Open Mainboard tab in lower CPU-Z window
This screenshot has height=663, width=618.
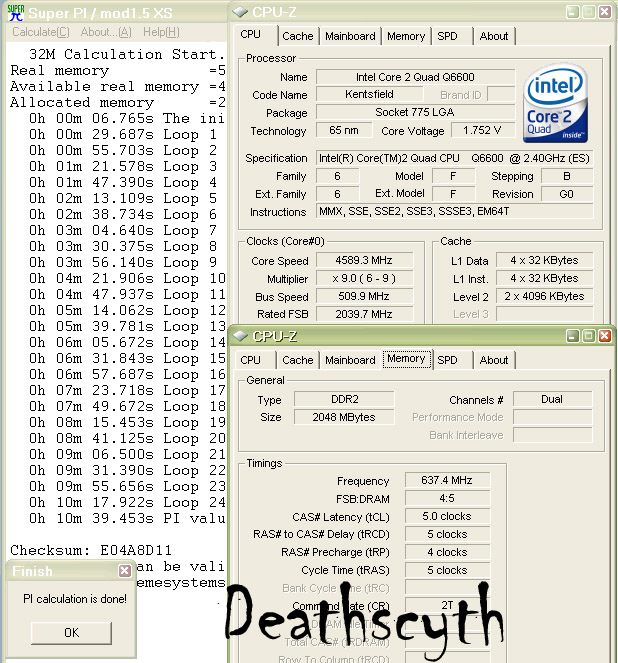(350, 360)
